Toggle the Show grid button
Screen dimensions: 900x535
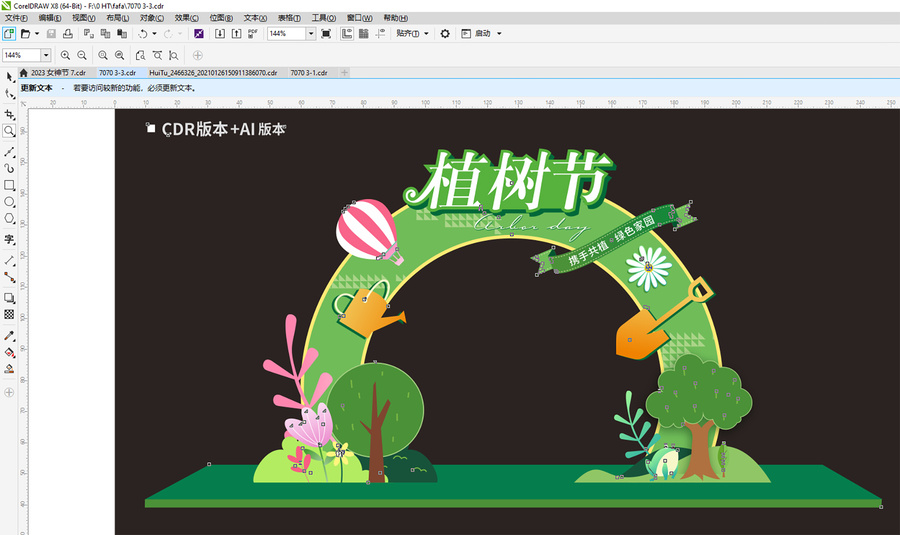point(363,34)
